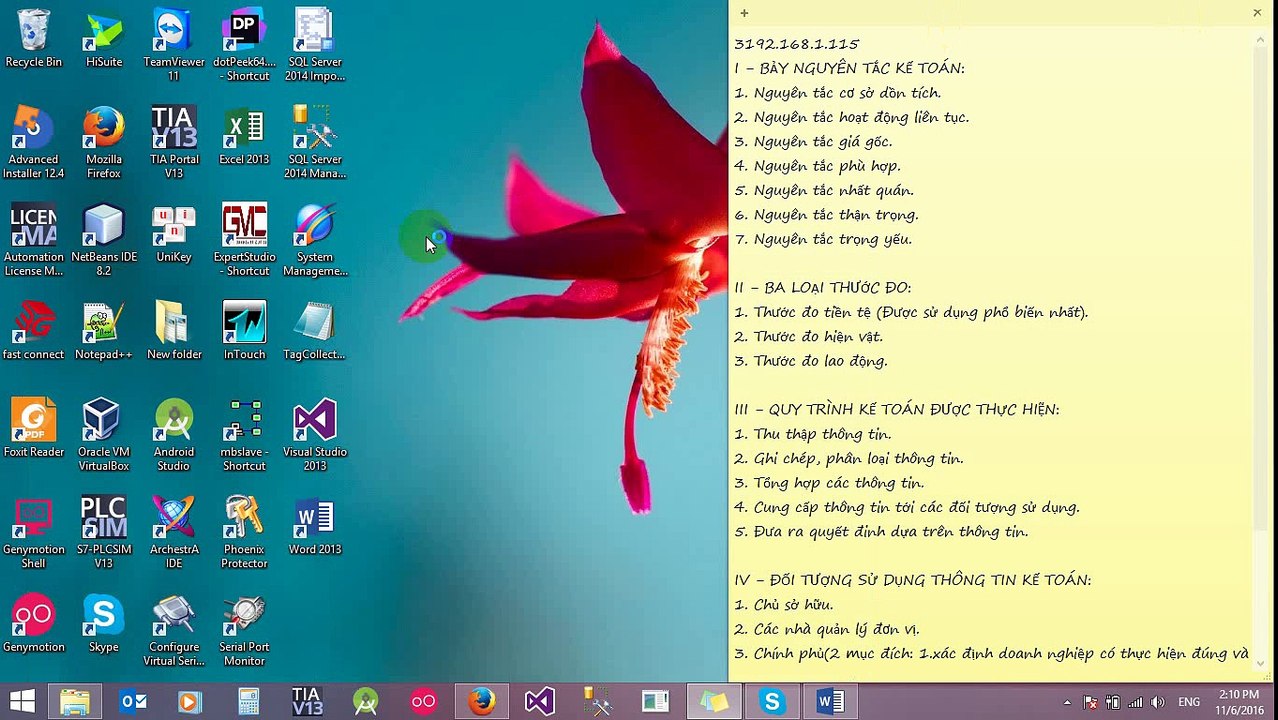Select the Genymotion Shell desktop icon
Screen dimensions: 1278x720
(x=33, y=533)
